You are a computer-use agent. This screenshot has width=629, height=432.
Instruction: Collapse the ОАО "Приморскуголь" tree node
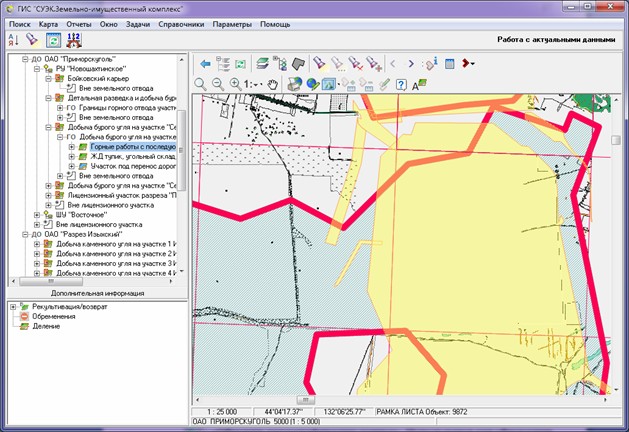coord(24,61)
